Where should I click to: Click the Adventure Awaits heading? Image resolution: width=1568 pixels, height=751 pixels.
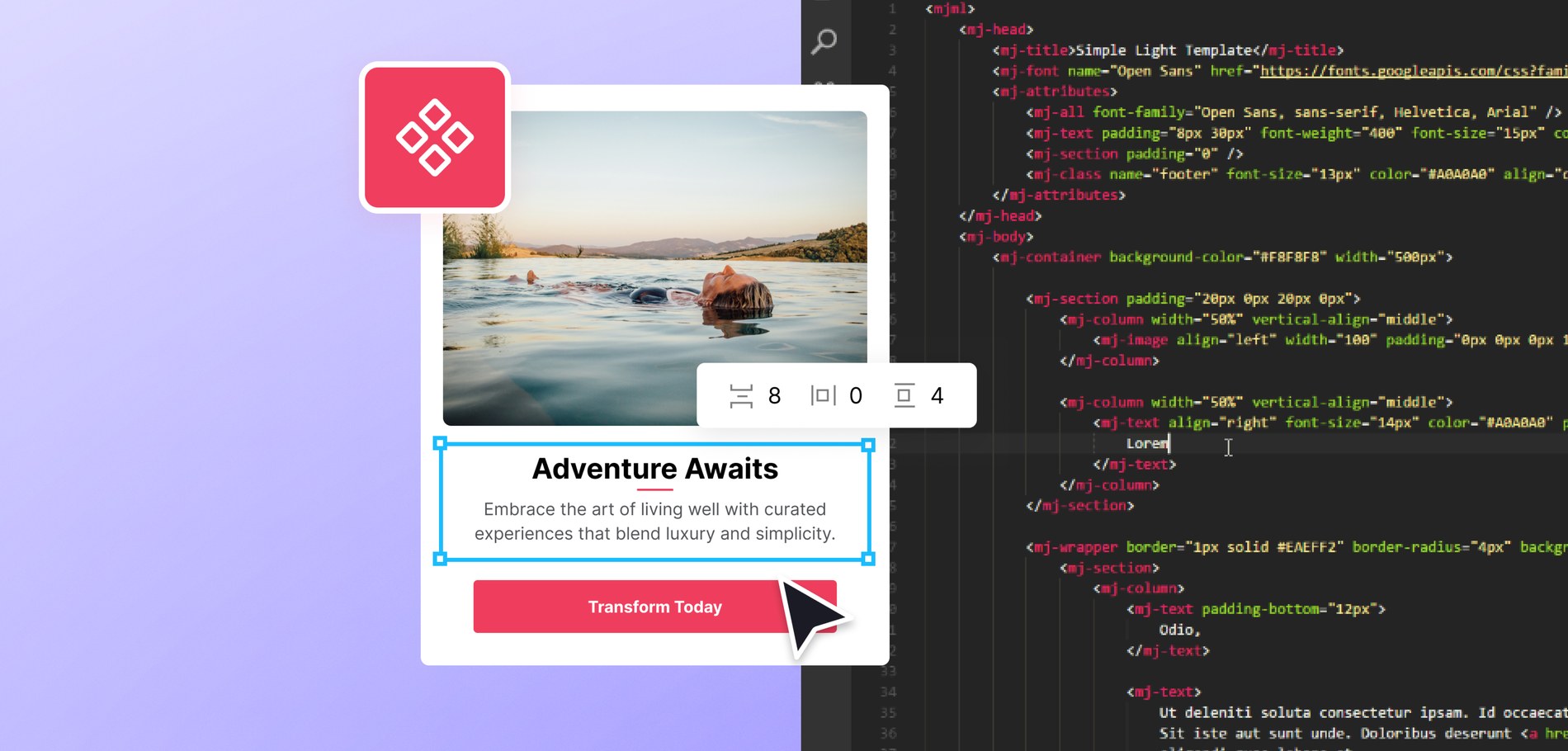click(x=655, y=469)
